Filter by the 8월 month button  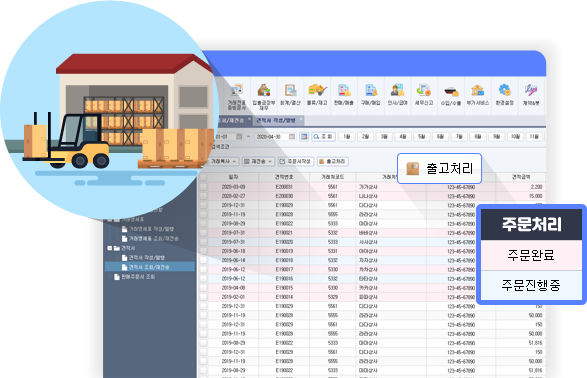point(478,137)
